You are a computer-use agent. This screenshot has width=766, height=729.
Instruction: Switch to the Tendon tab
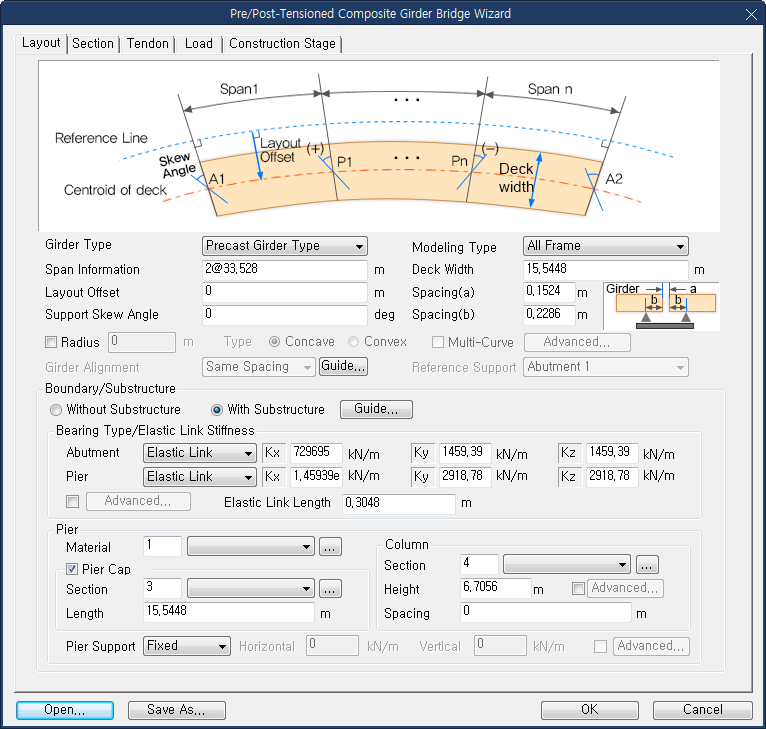[x=147, y=44]
